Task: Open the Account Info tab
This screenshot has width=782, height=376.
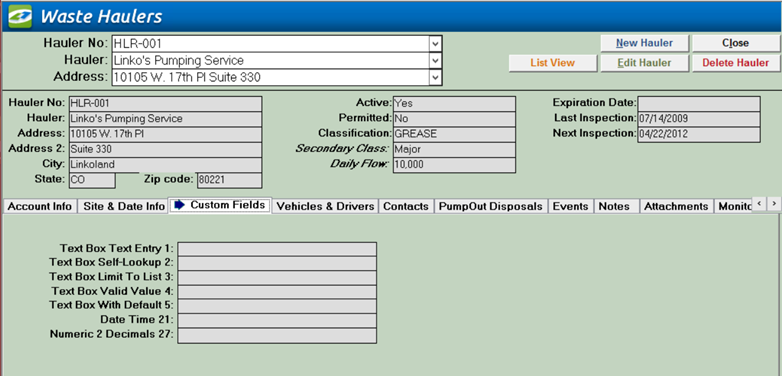Action: pyautogui.click(x=40, y=206)
